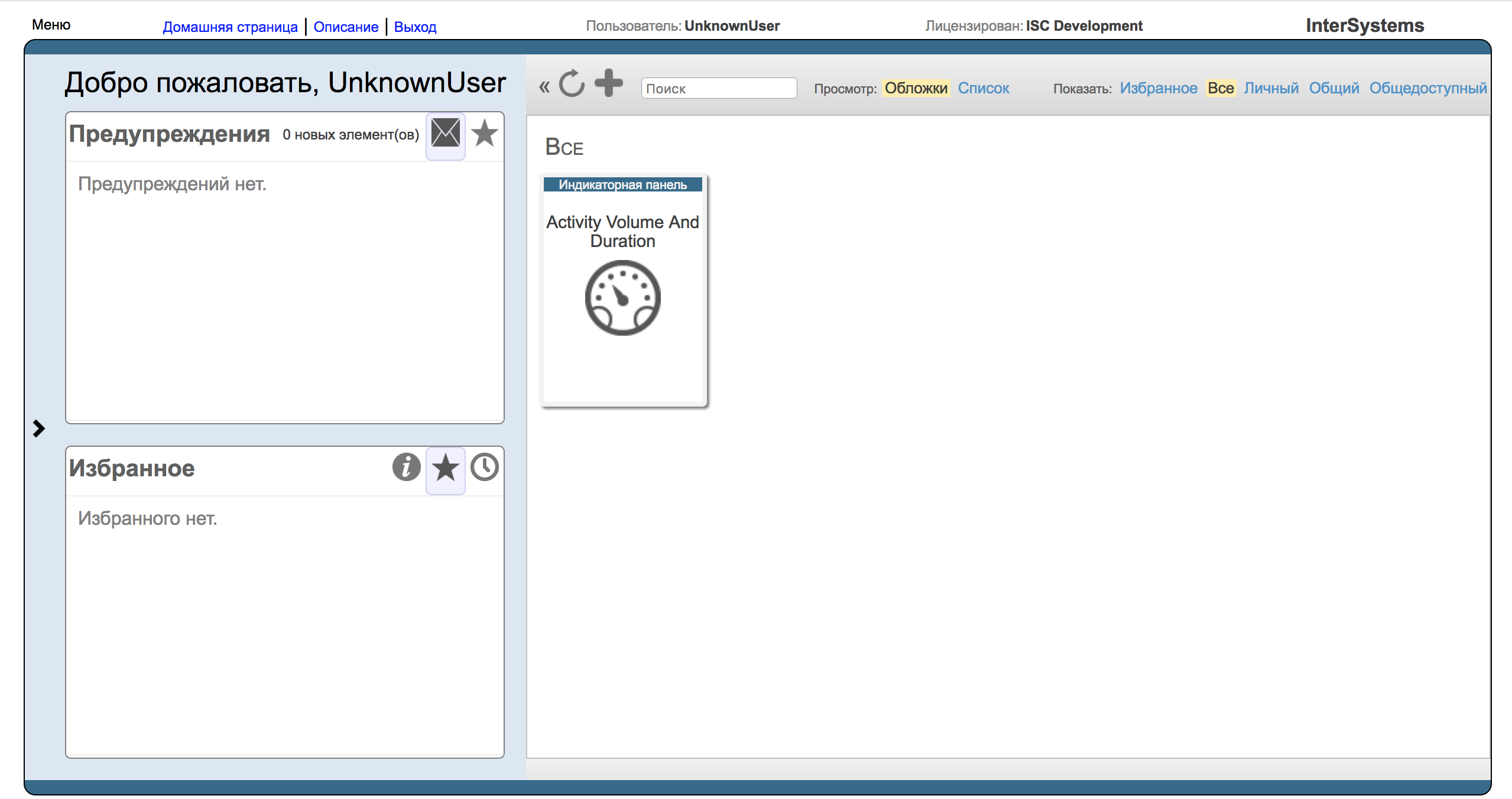Viewport: 1512px width, 799px height.
Task: Click the Выход link to log out
Action: (x=415, y=27)
